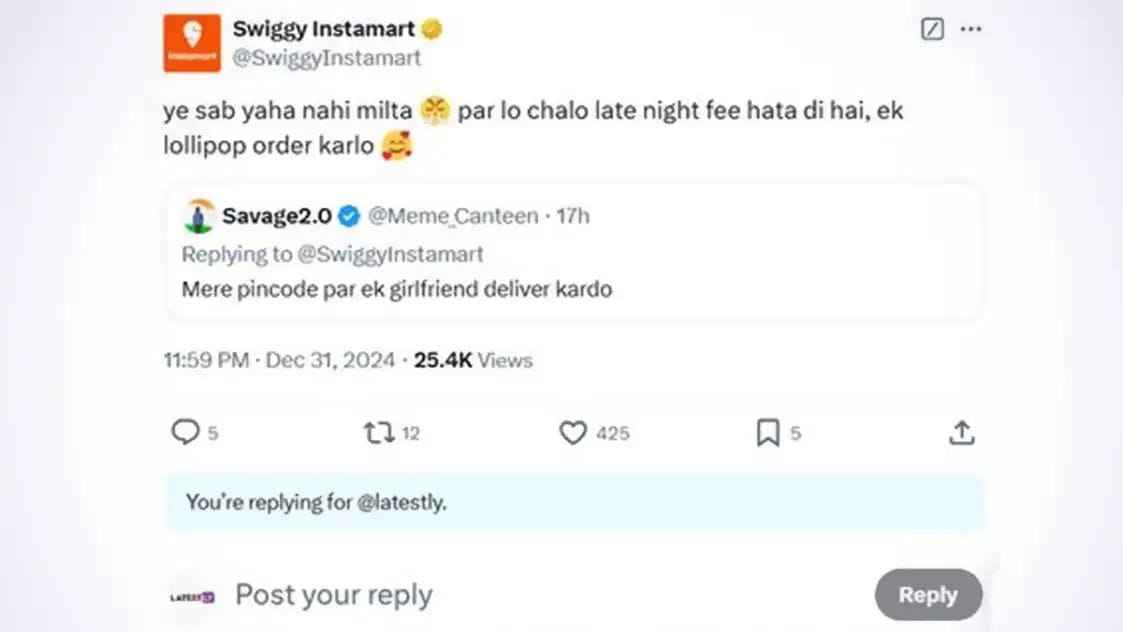Click the reply comment icon
1123x632 pixels.
point(186,432)
